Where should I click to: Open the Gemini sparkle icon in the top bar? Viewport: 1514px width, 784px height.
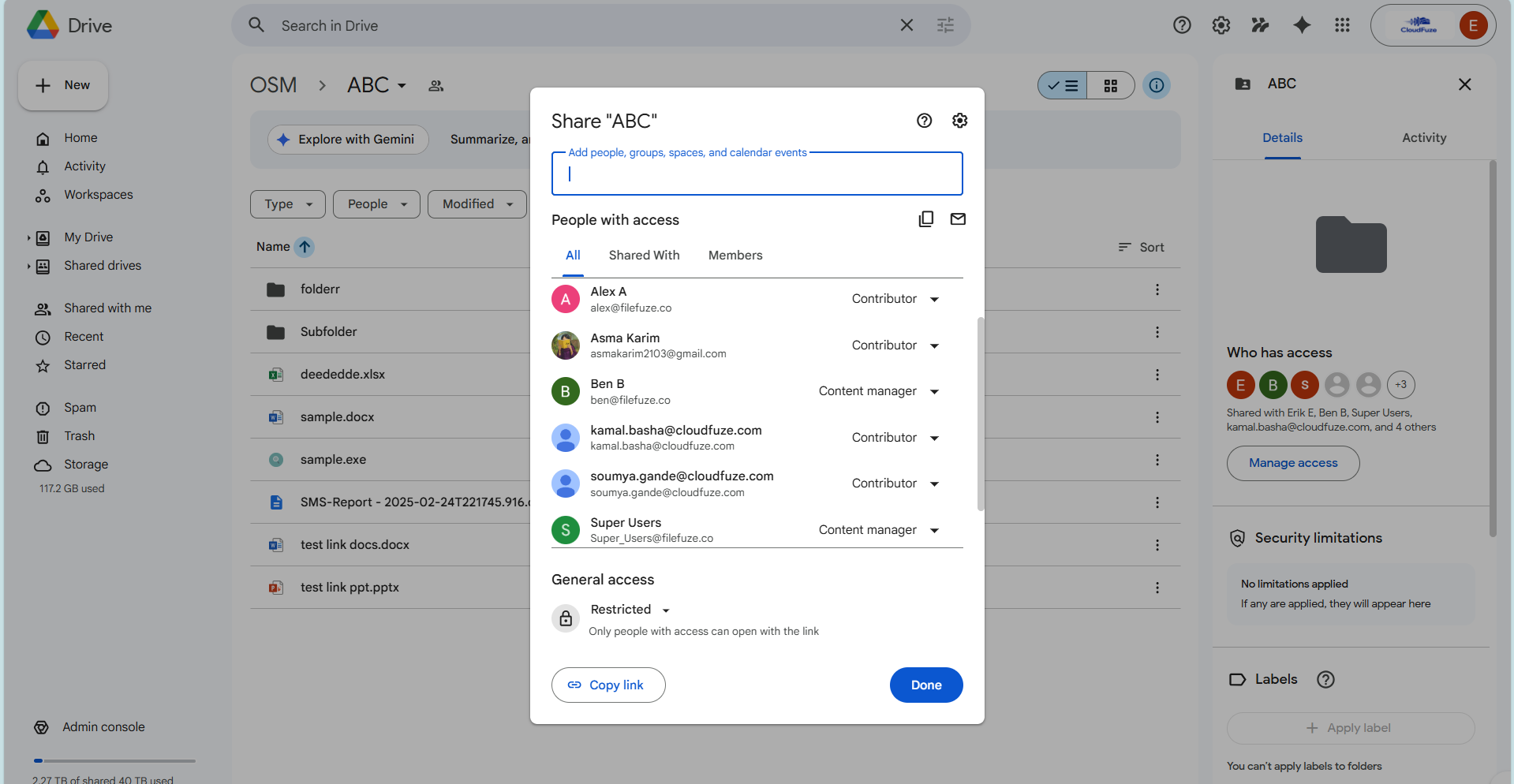click(1301, 25)
